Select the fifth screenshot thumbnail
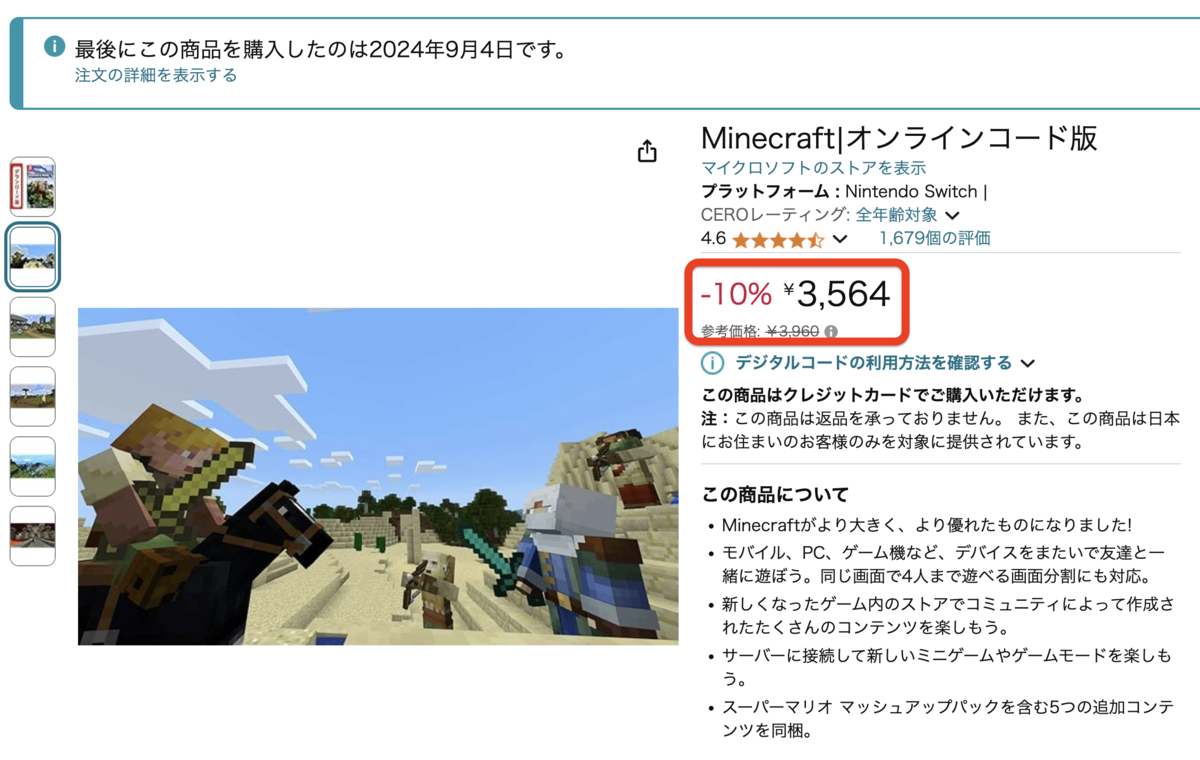Image resolution: width=1200 pixels, height=760 pixels. (x=33, y=466)
